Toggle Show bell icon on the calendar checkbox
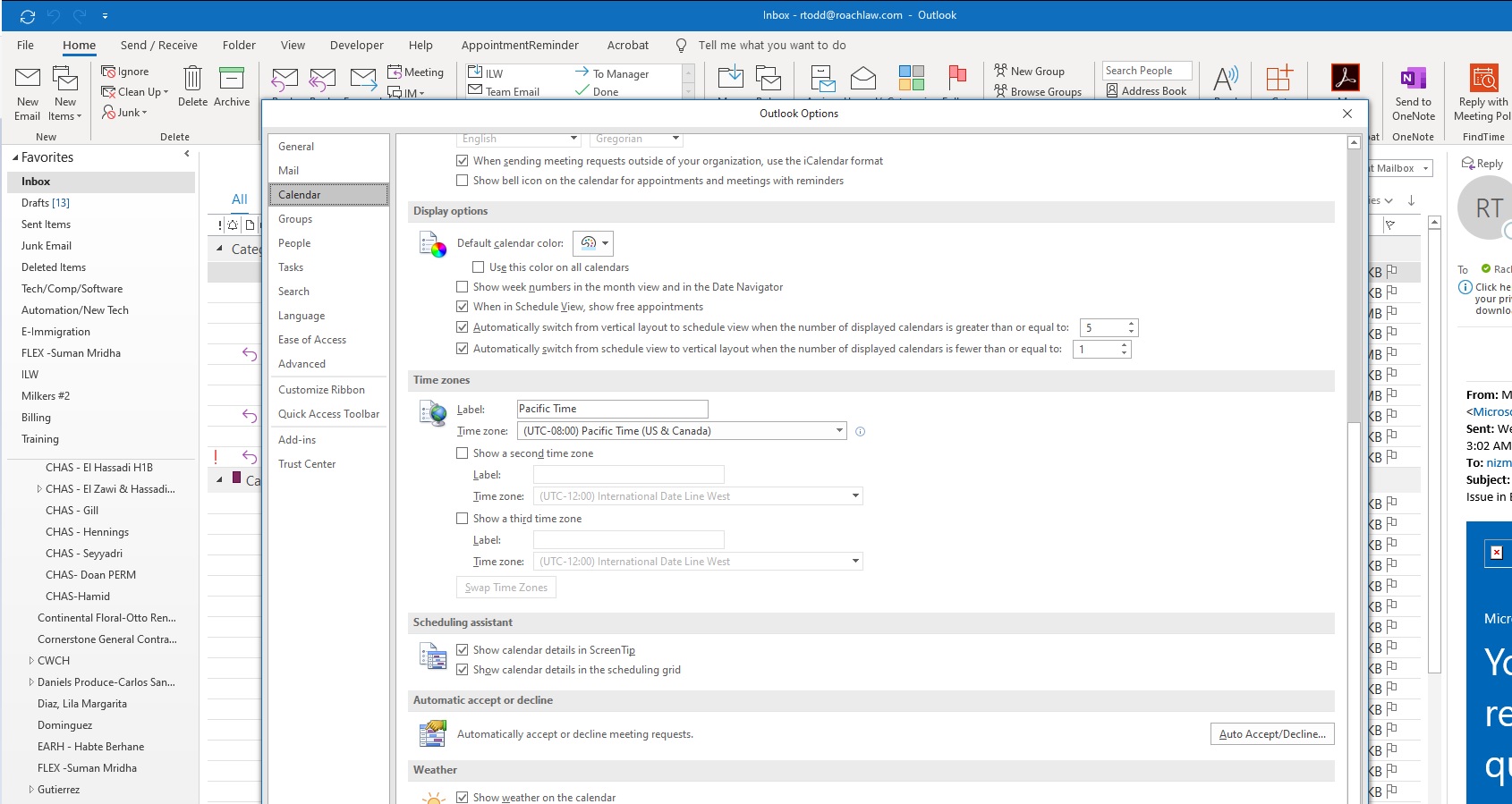 tap(463, 181)
